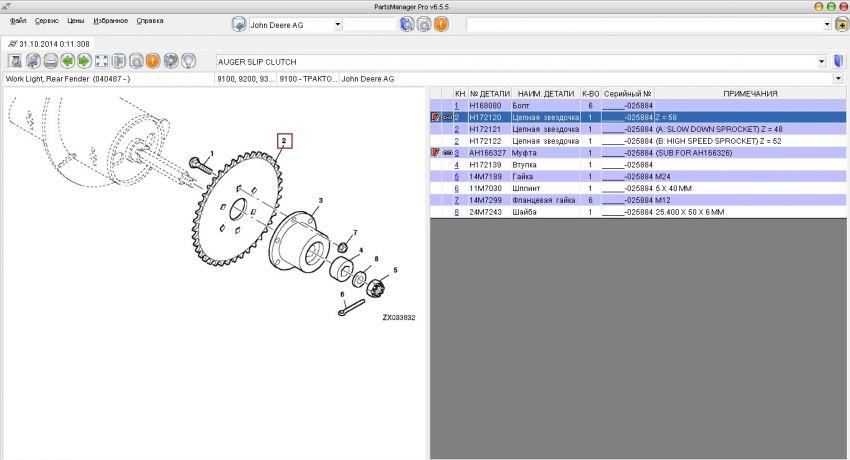This screenshot has width=850, height=460.
Task: Click key number link 3 for AH166327
Action: click(456, 153)
